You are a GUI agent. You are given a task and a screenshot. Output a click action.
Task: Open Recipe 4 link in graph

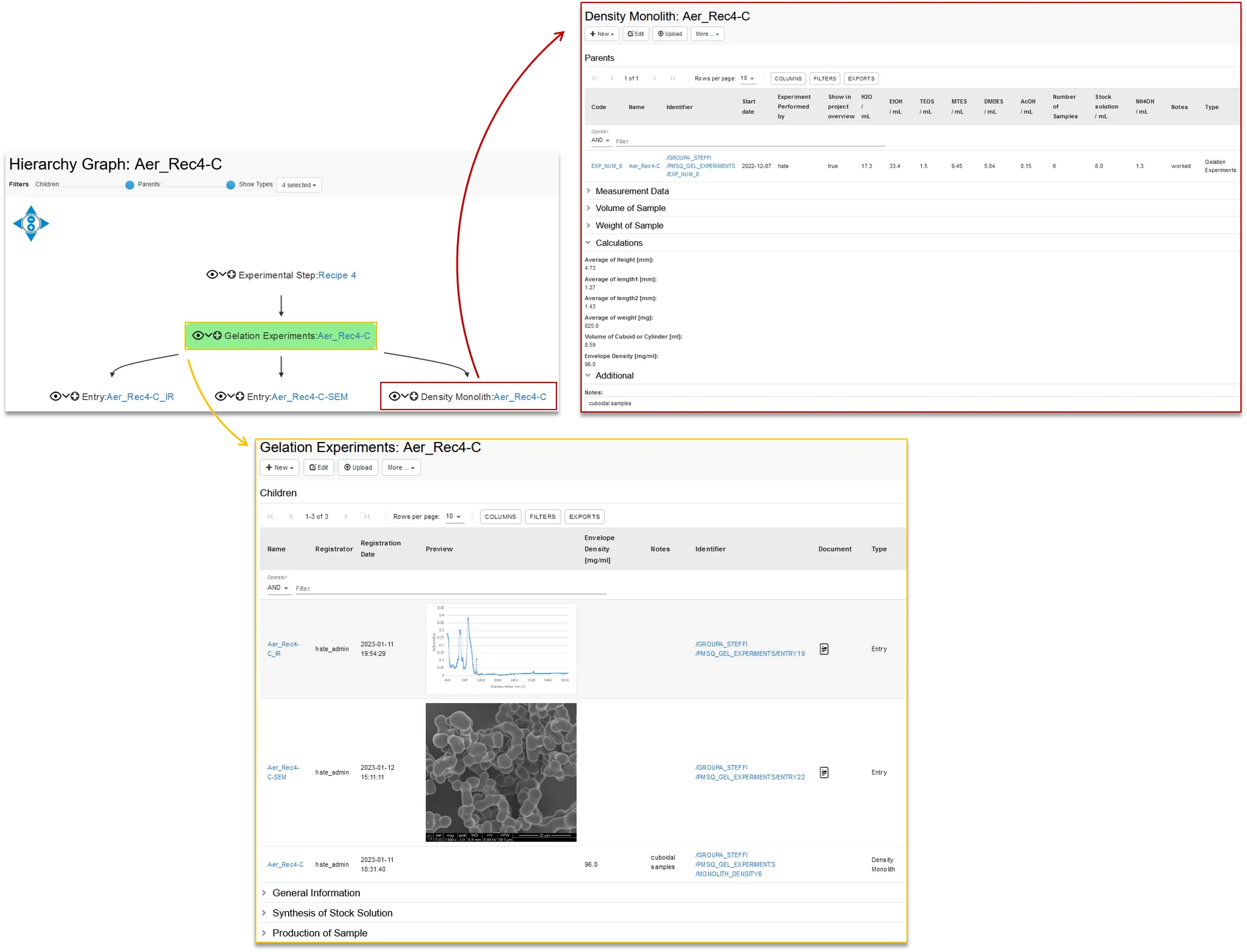337,275
